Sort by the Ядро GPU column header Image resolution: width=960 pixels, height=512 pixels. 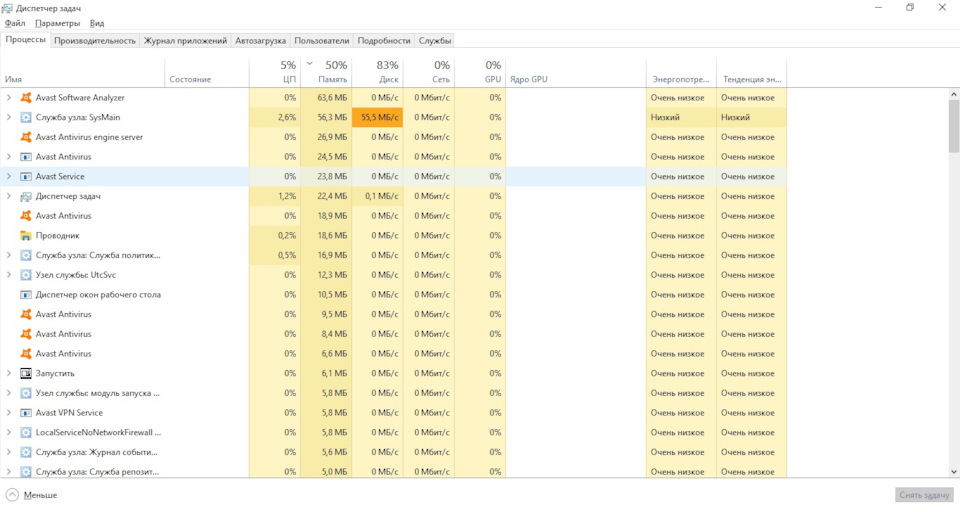coord(576,73)
